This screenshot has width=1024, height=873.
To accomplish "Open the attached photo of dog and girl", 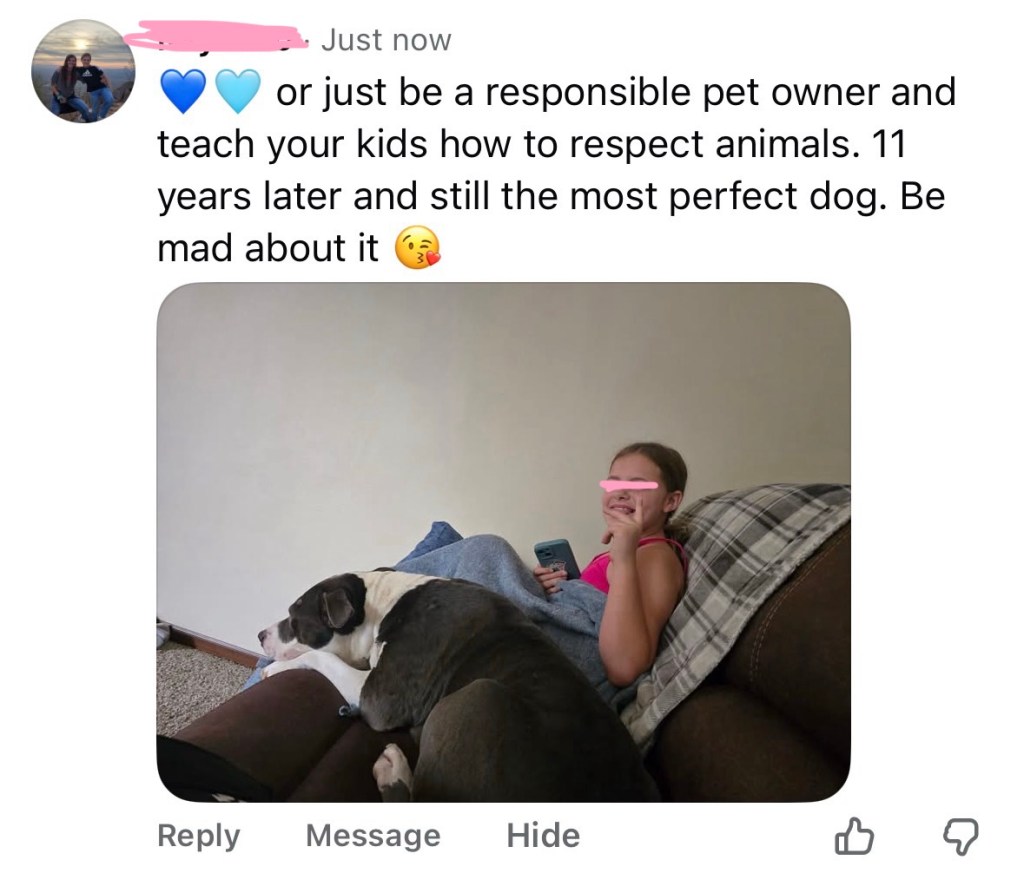I will pyautogui.click(x=504, y=543).
